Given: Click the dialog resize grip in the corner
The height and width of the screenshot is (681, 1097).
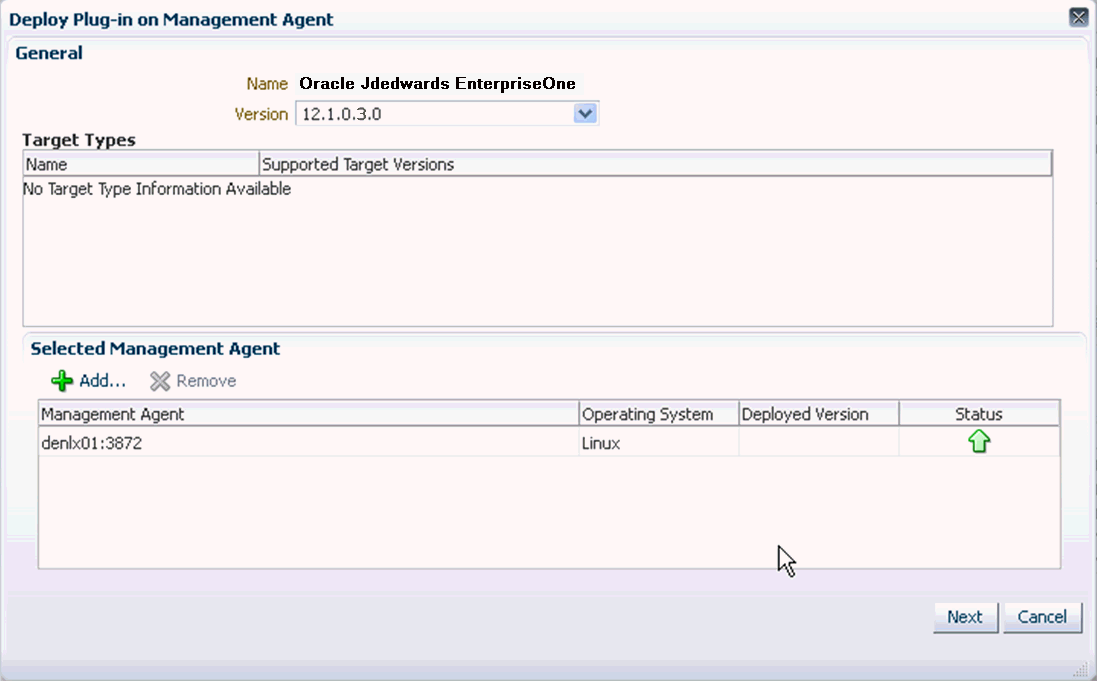Looking at the screenshot, I should 1080,671.
